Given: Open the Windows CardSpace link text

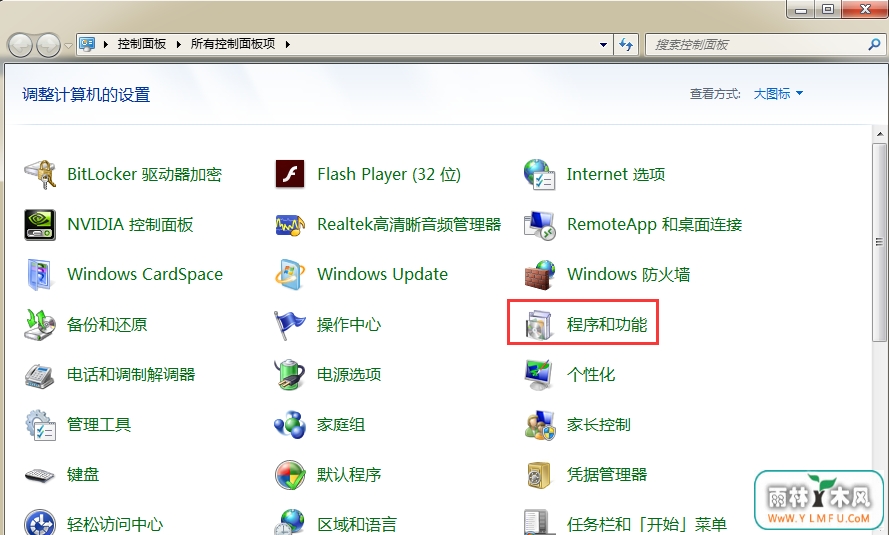Looking at the screenshot, I should coord(145,274).
